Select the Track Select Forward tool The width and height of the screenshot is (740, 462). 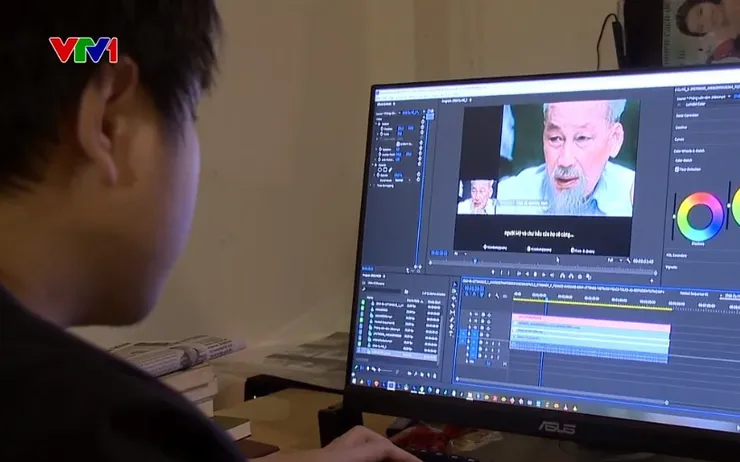point(454,291)
